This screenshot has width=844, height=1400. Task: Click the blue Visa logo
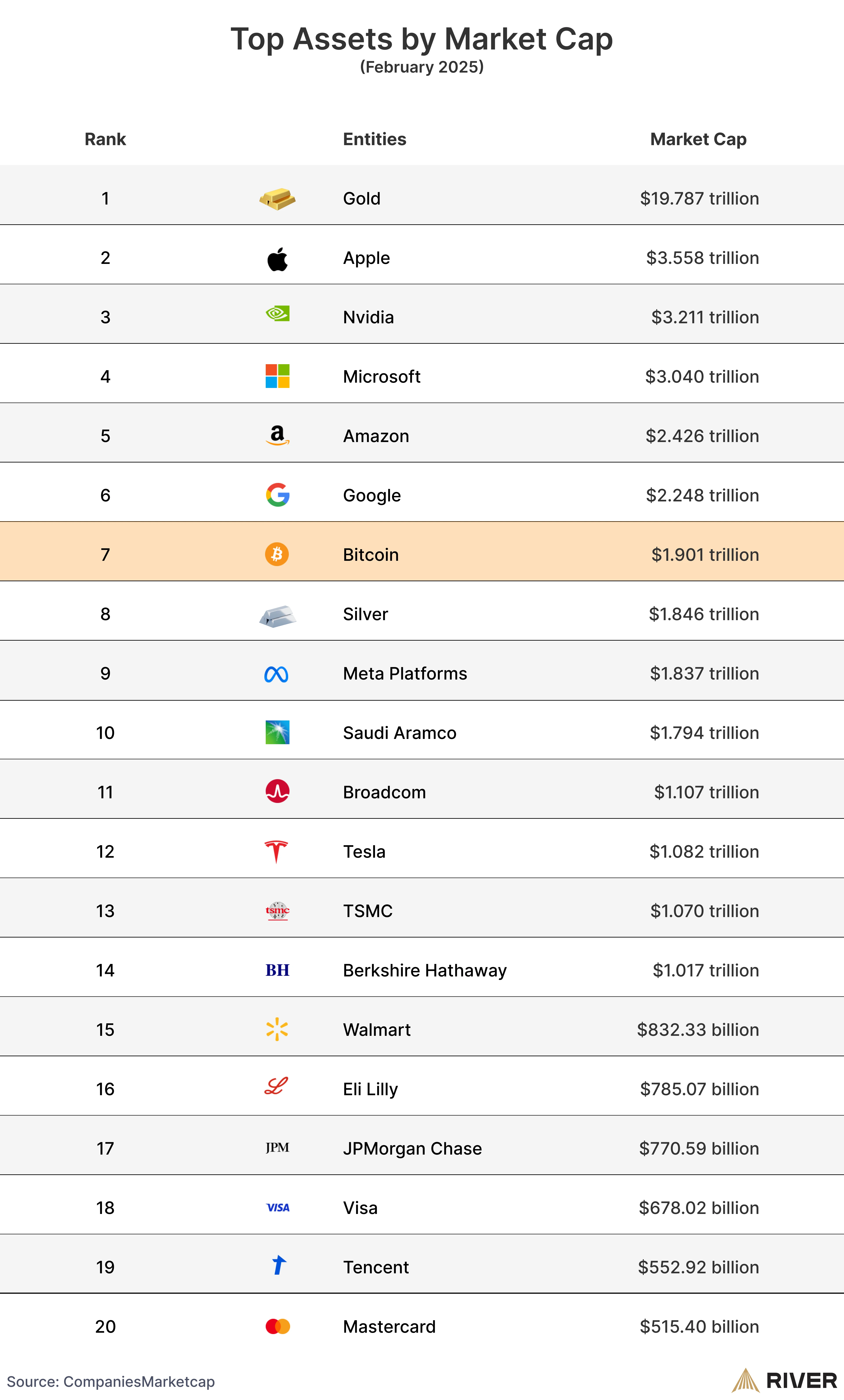pos(278,1207)
